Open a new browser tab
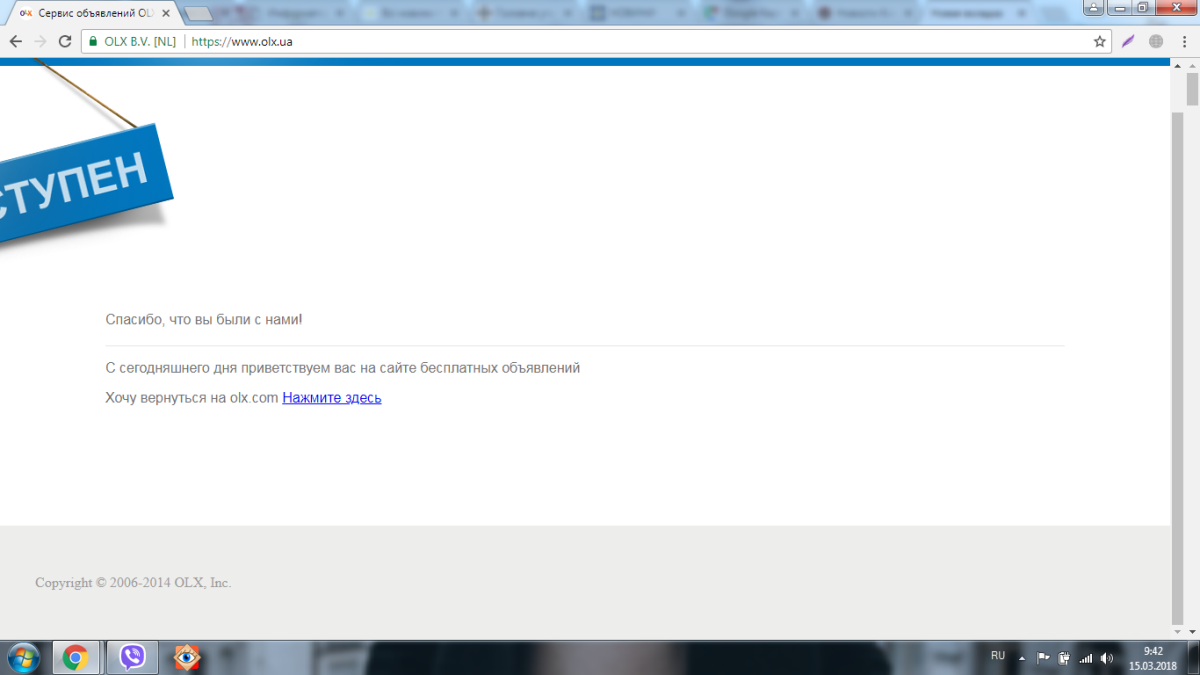This screenshot has height=675, width=1200. (x=199, y=14)
